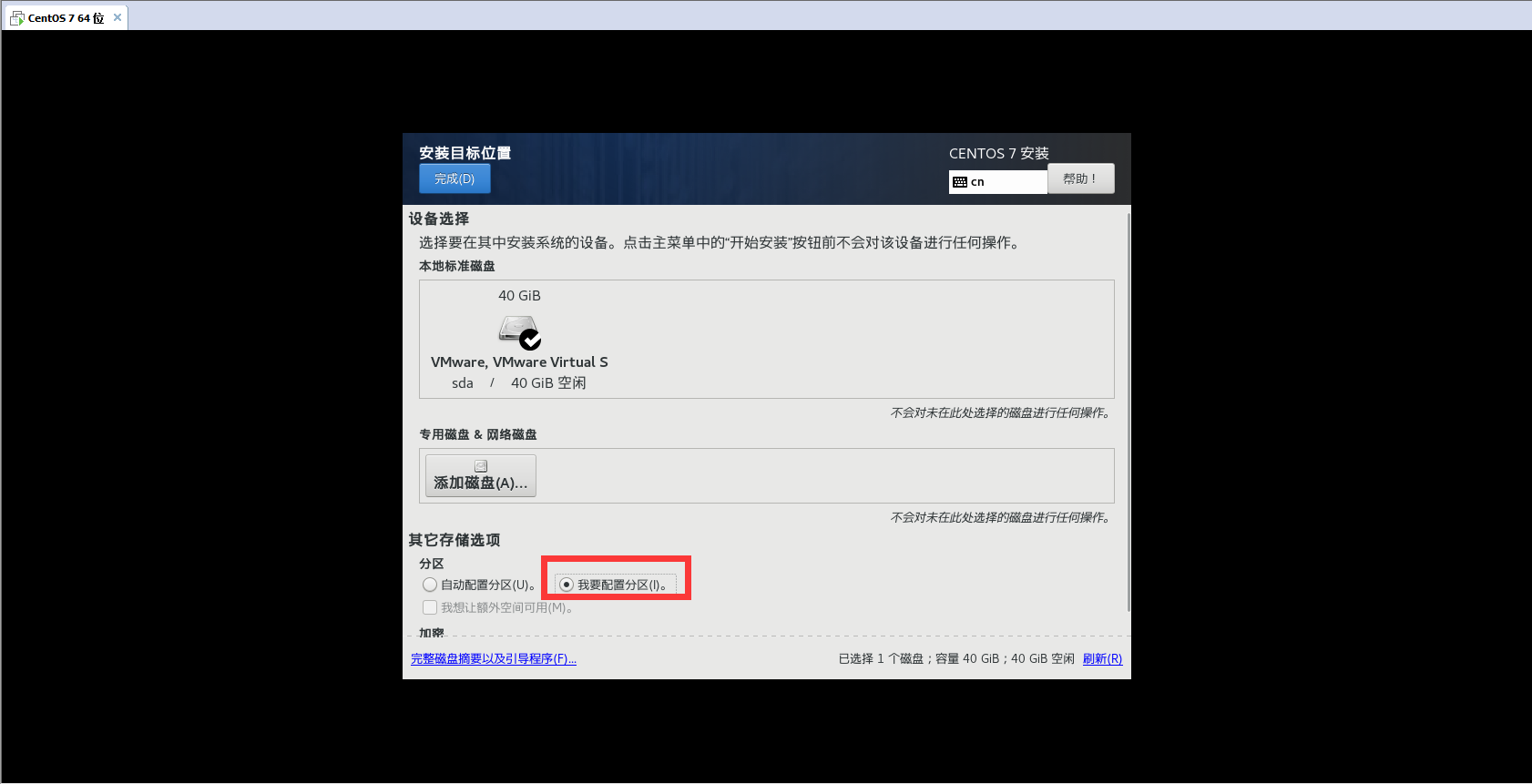Screen dimensions: 1532x784
Task: Click Add a disk (添加磁盘) button
Action: tap(481, 475)
